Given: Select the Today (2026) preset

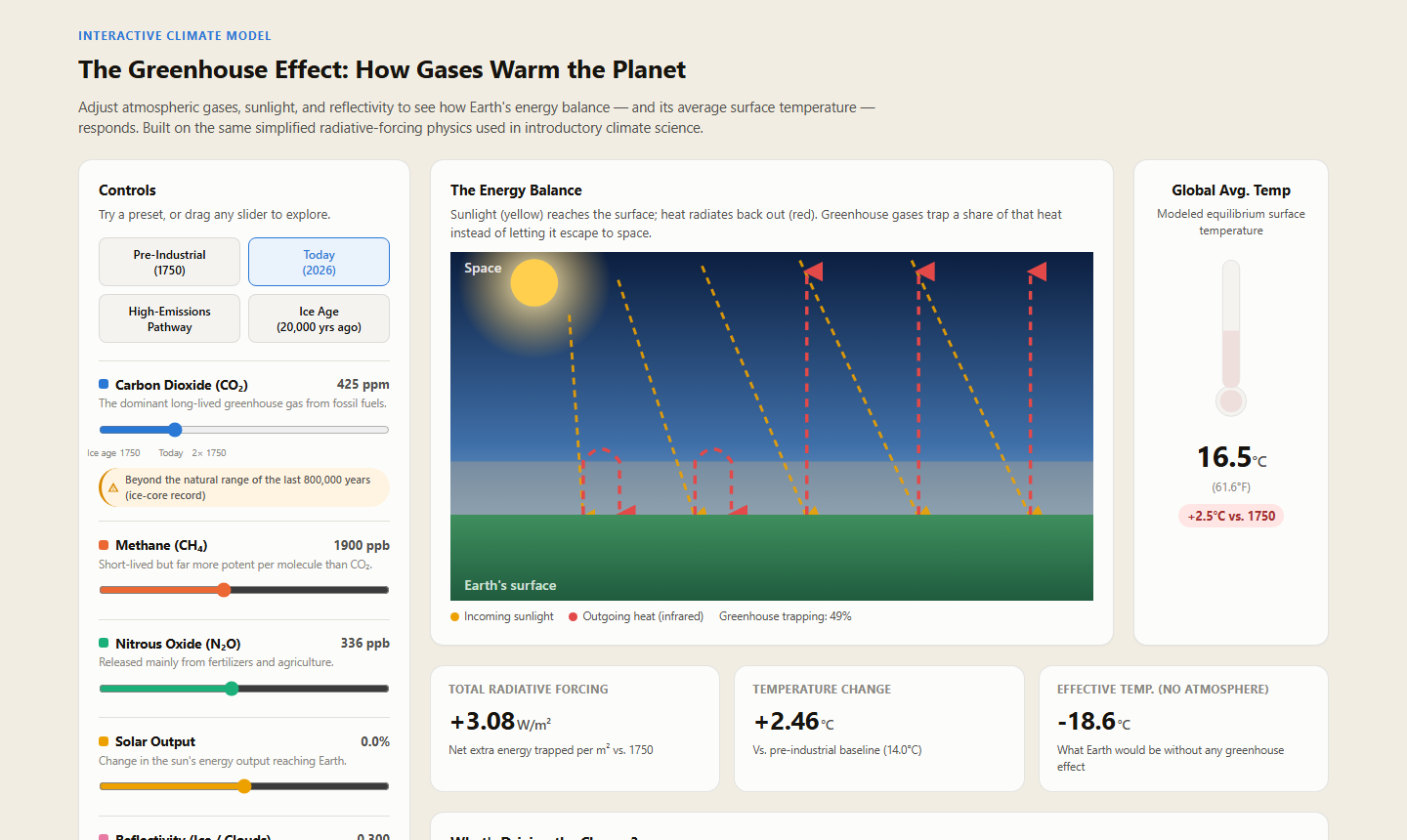Looking at the screenshot, I should [x=319, y=262].
